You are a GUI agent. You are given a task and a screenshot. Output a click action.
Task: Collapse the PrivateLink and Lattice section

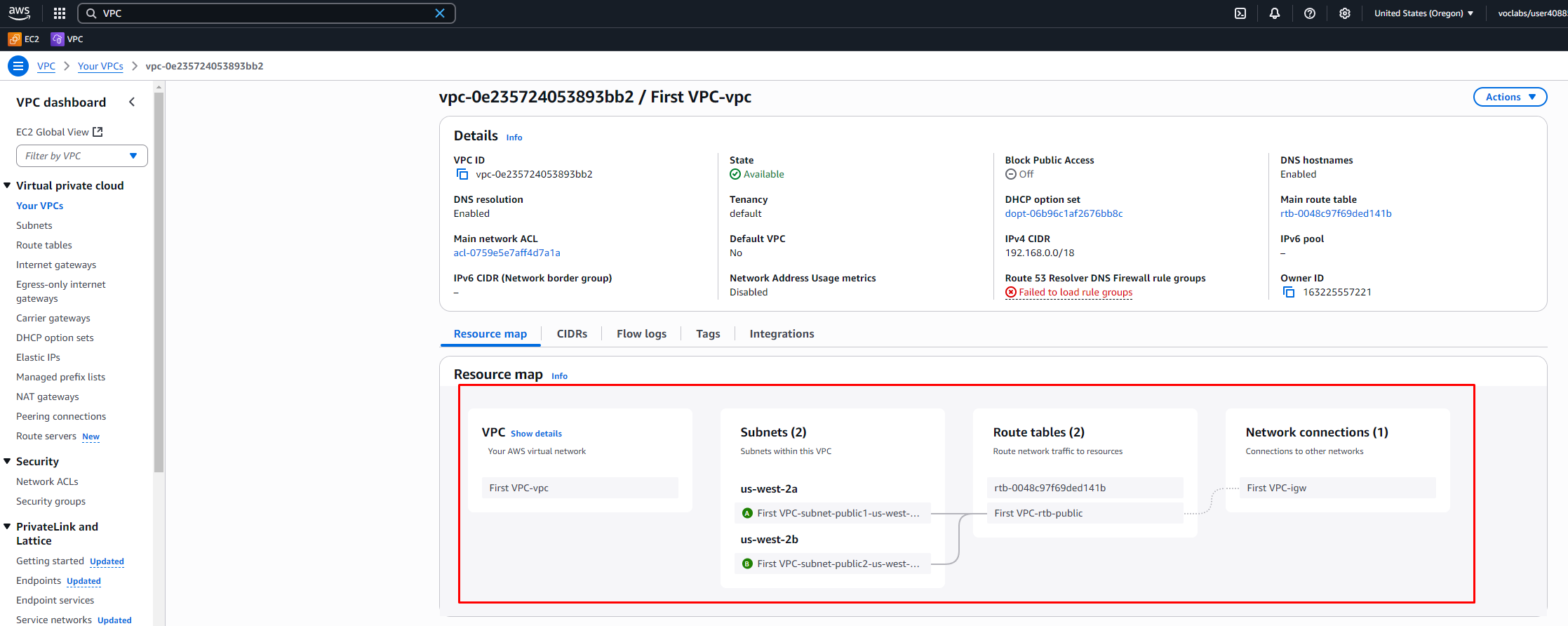(7, 526)
